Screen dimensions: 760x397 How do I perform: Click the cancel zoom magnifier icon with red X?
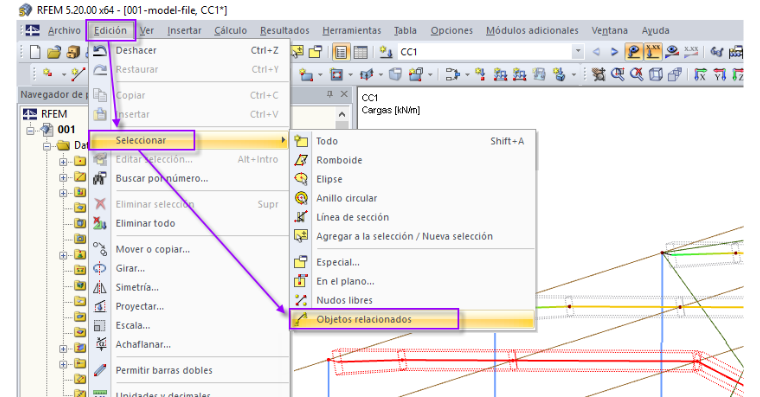coord(636,74)
